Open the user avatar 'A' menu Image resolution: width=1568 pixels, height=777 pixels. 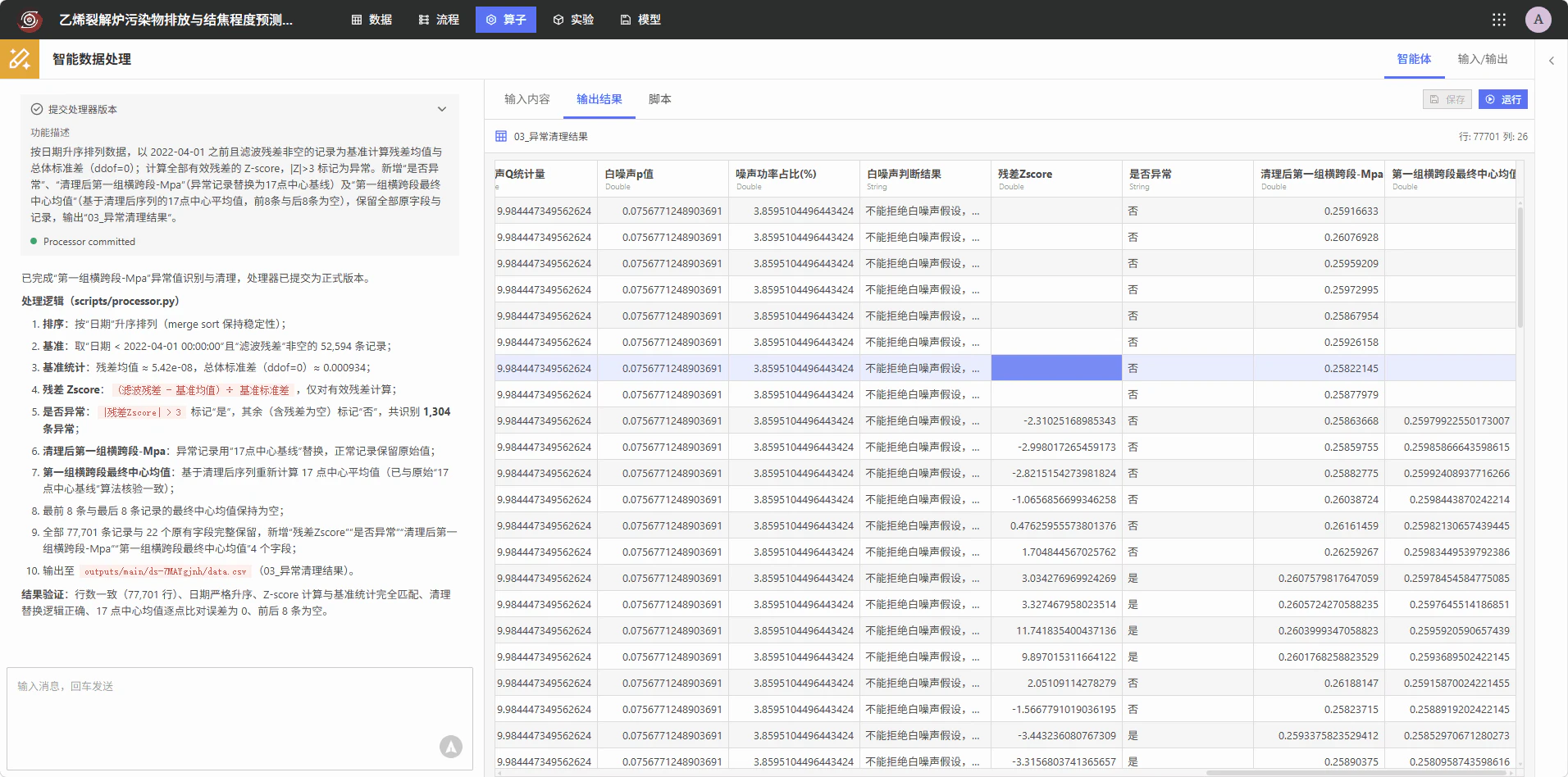[x=1538, y=20]
